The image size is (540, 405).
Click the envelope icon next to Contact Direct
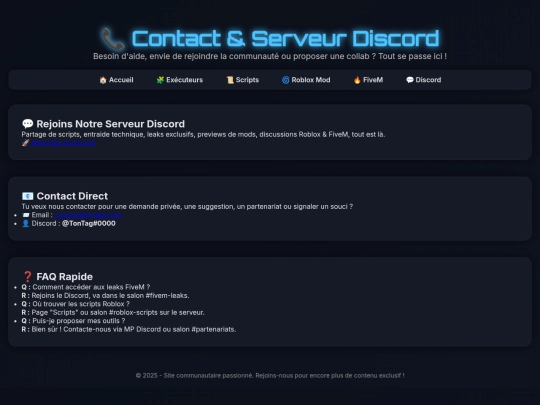[x=28, y=196]
